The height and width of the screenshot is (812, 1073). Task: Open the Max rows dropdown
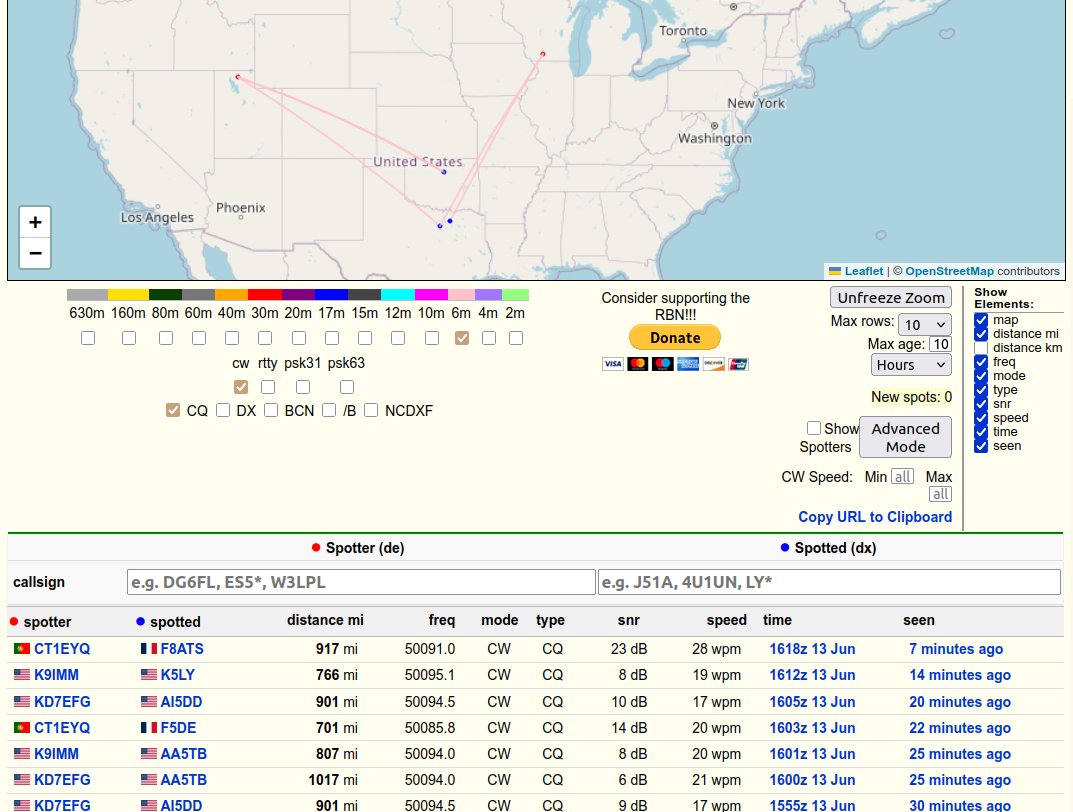coord(925,324)
